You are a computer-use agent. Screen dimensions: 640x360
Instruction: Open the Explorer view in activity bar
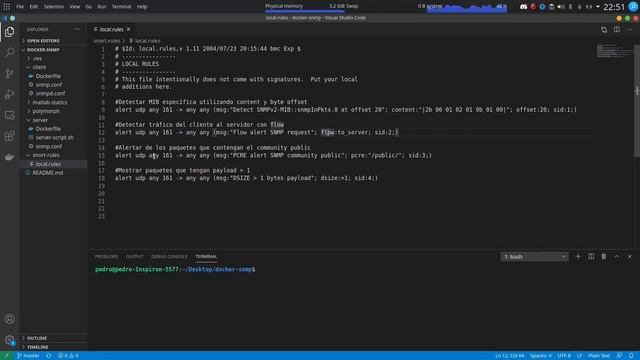click(9, 32)
